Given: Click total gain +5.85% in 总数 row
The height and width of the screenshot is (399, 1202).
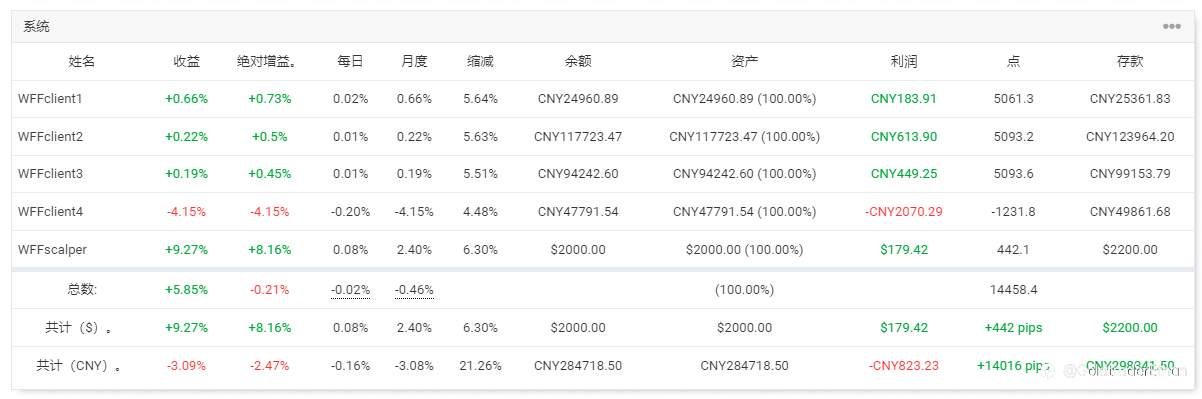Looking at the screenshot, I should (187, 290).
